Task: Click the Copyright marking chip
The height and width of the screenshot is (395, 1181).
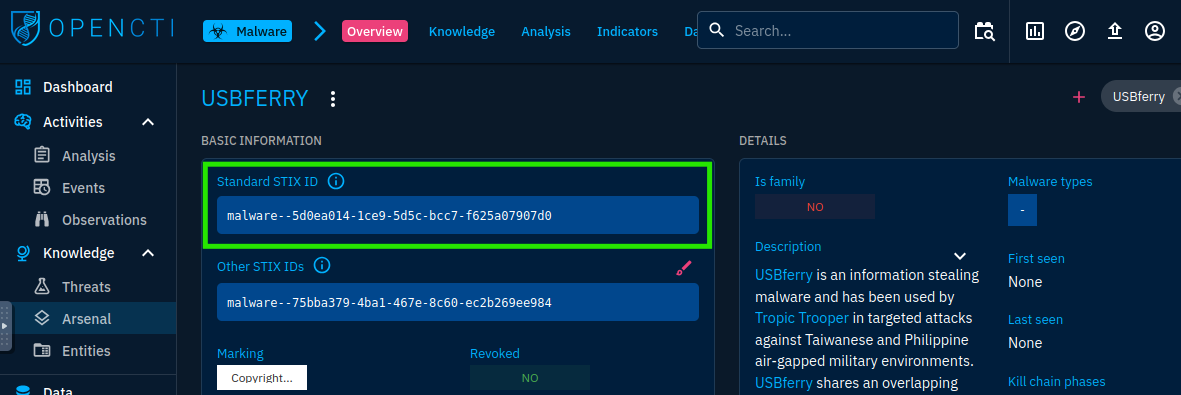Action: click(262, 378)
